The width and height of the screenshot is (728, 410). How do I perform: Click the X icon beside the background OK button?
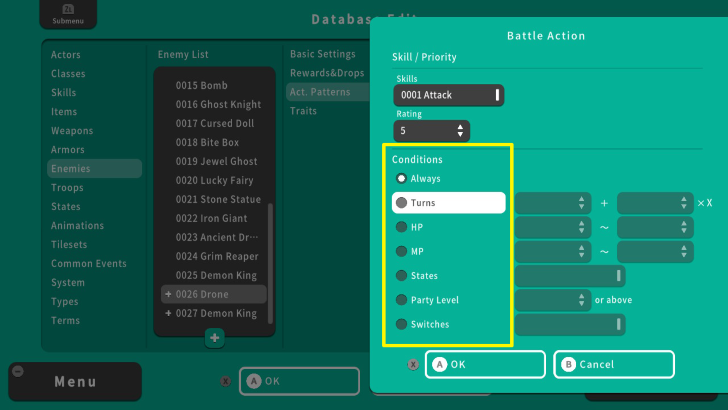click(x=225, y=381)
